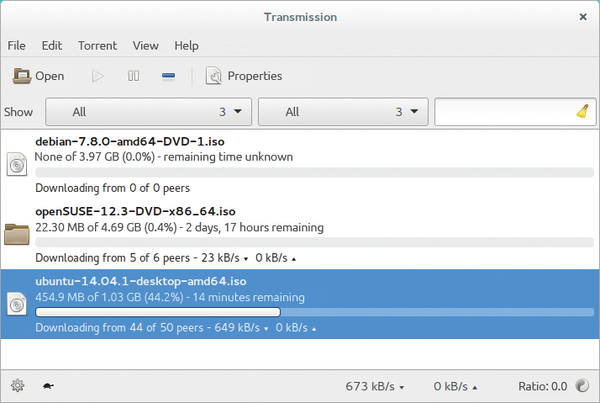Toggle turtle alternative speed limits

(48, 386)
